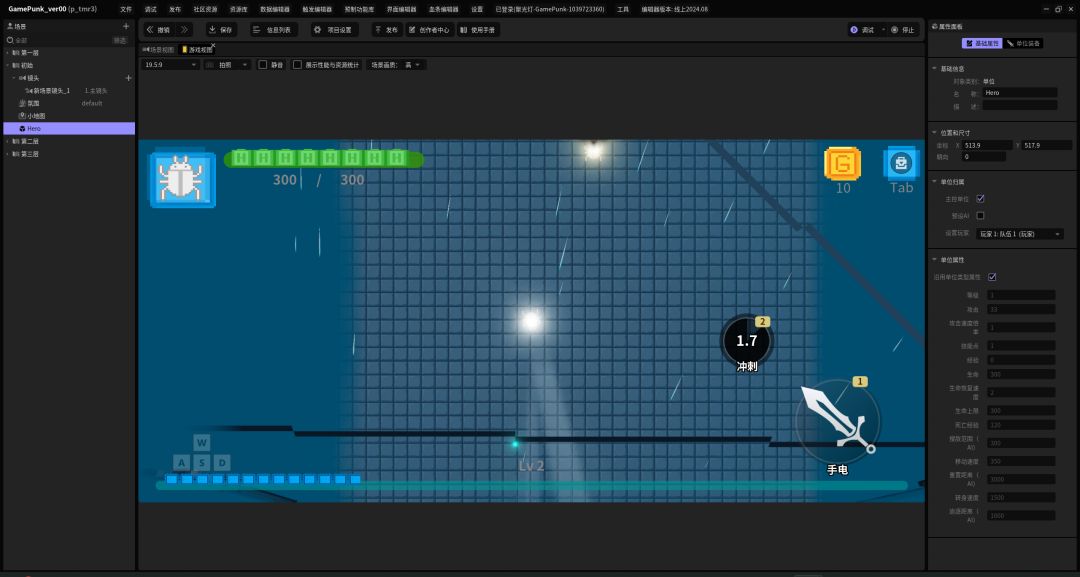This screenshot has width=1080, height=577.
Task: Expand the 第一层 tree node
Action: pos(8,52)
